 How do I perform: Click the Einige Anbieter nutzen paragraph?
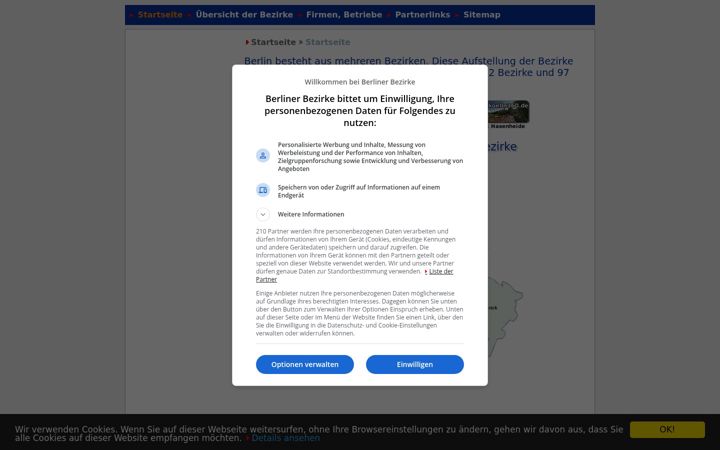coord(360,313)
